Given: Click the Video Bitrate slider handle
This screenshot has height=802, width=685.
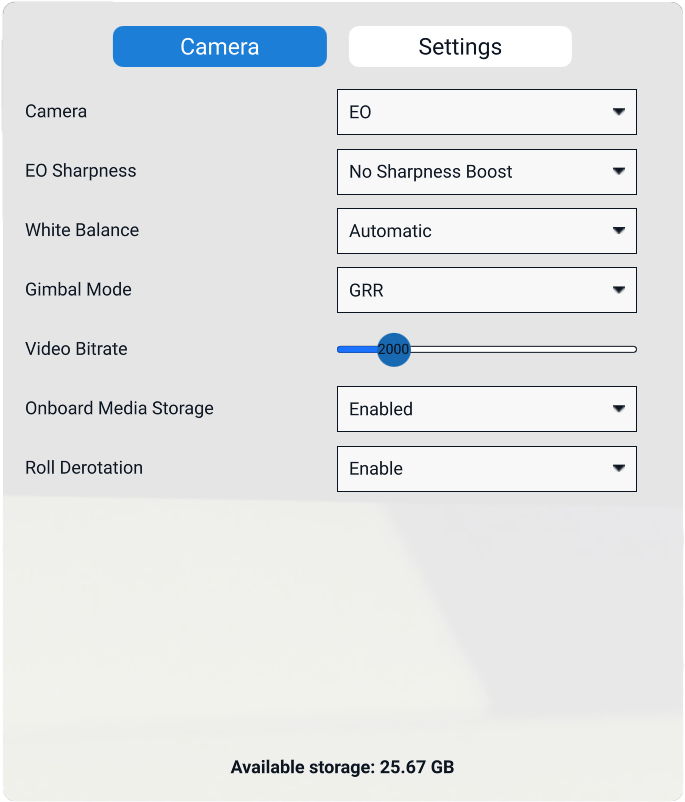Looking at the screenshot, I should click(394, 349).
